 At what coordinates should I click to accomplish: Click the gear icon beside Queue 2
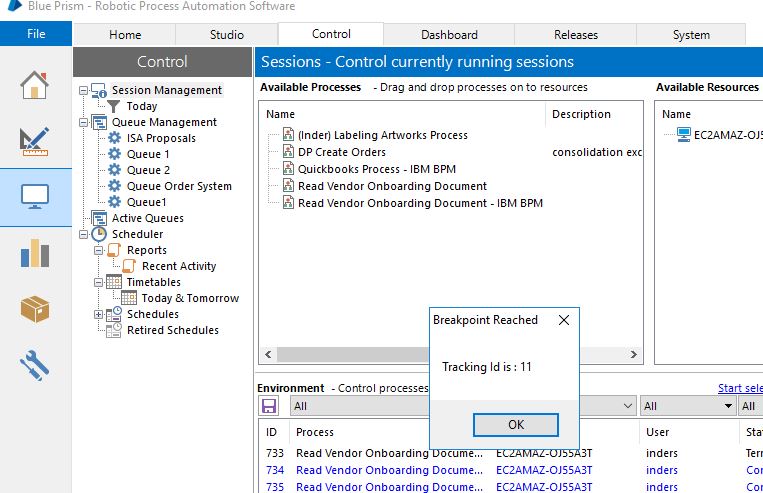point(114,170)
